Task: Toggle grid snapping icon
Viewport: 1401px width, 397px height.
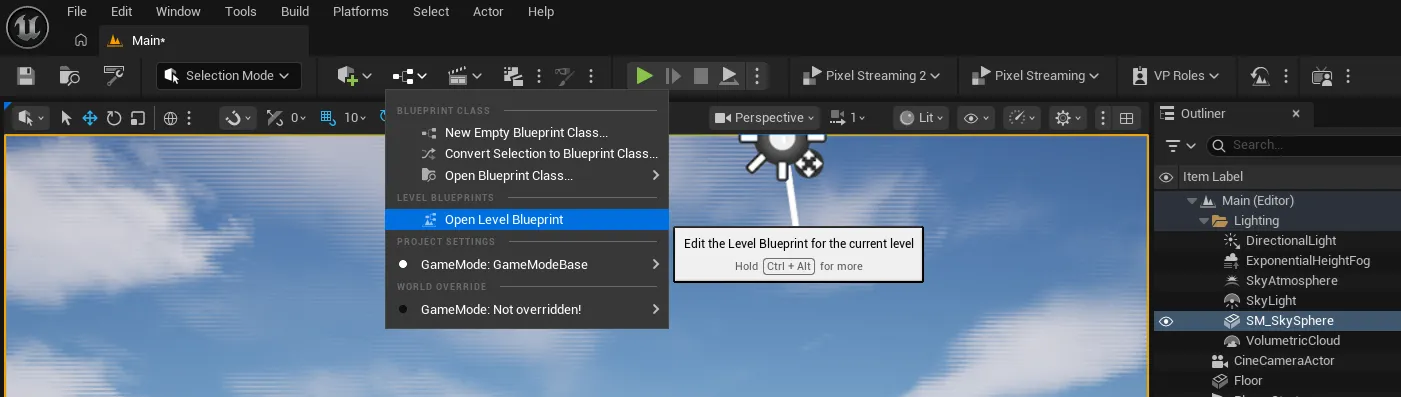Action: tap(328, 118)
